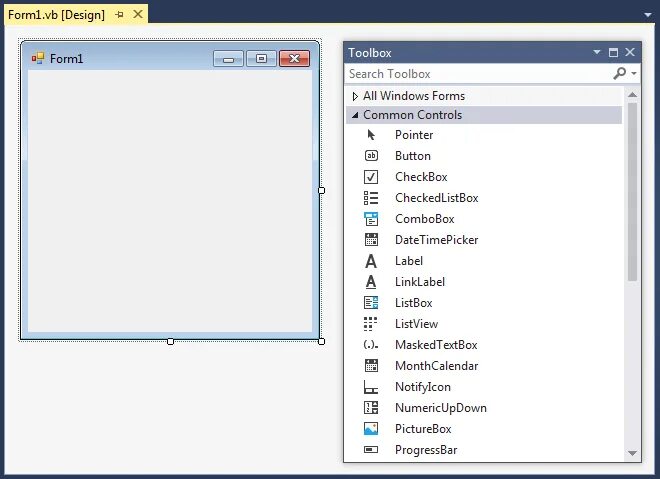Click the form's bottom-right corner handle

click(322, 341)
